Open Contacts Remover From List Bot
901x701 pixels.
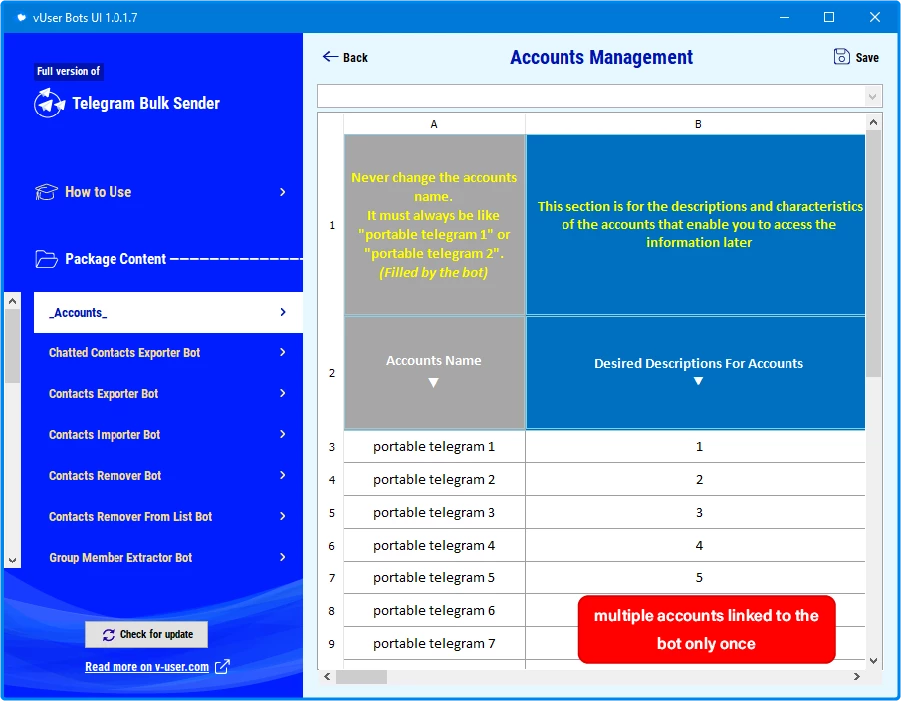click(x=168, y=517)
